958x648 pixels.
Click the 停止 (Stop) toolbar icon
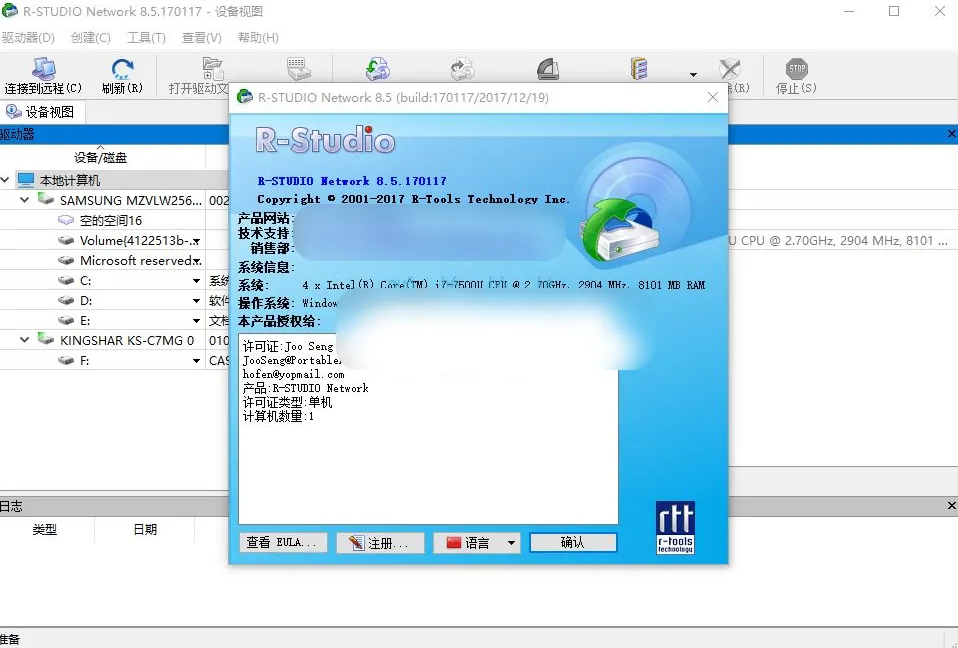coord(795,68)
